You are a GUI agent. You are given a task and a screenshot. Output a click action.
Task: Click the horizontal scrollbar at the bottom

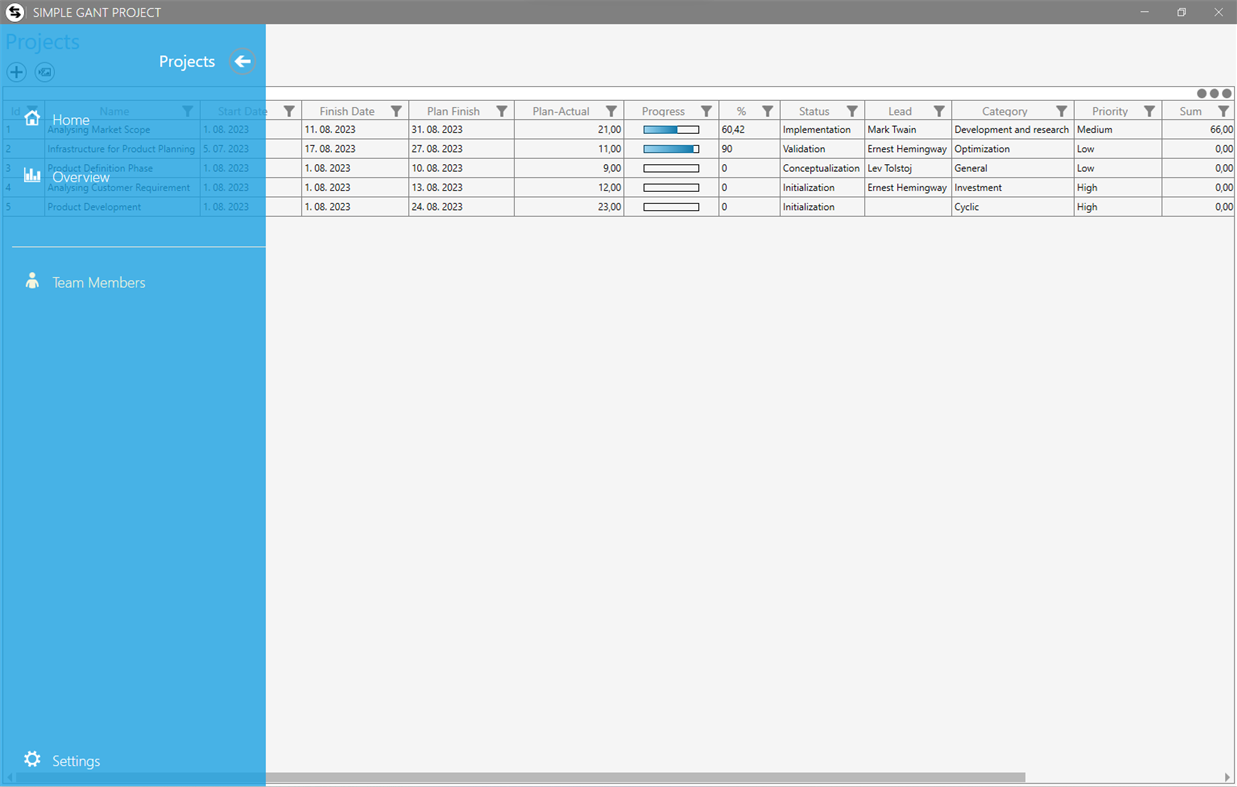(x=650, y=775)
